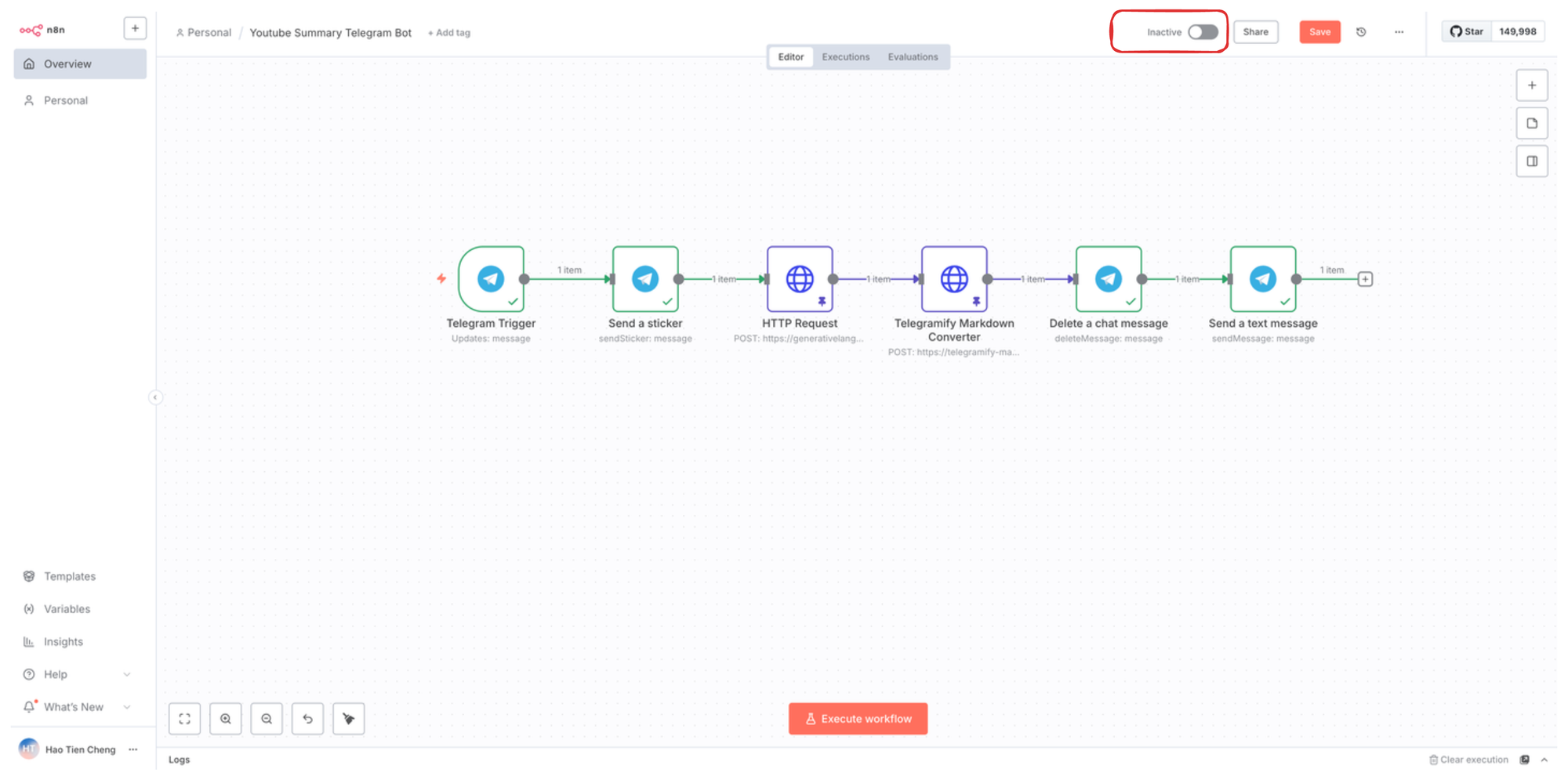Collapse the left sidebar

pyautogui.click(x=155, y=397)
